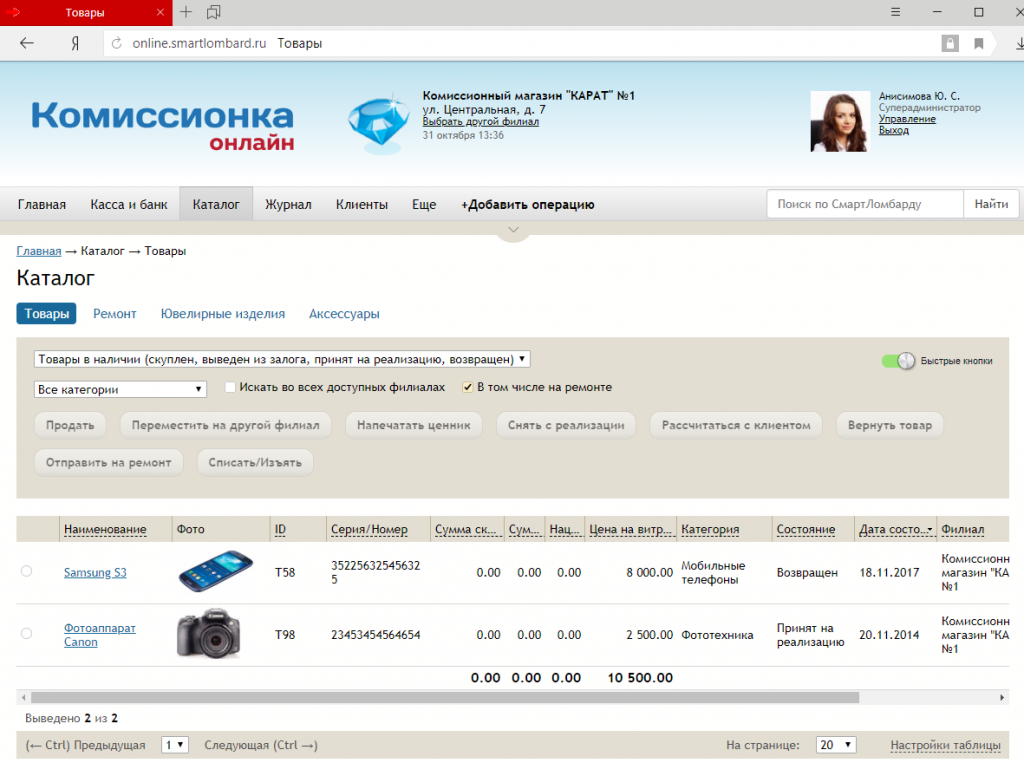Click the Выбрать другой филиал link
This screenshot has height=763, width=1024.
481,122
